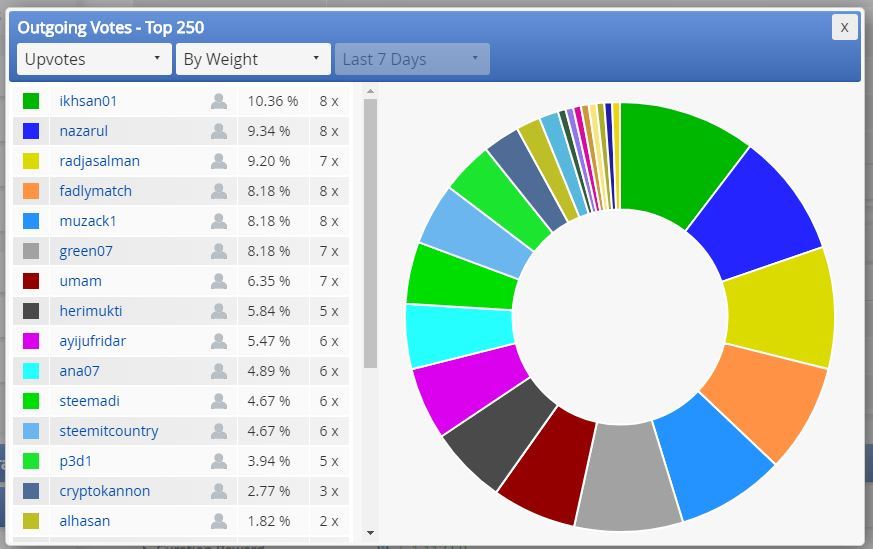
Task: Open profile icon beside ayijufridar
Action: click(219, 341)
